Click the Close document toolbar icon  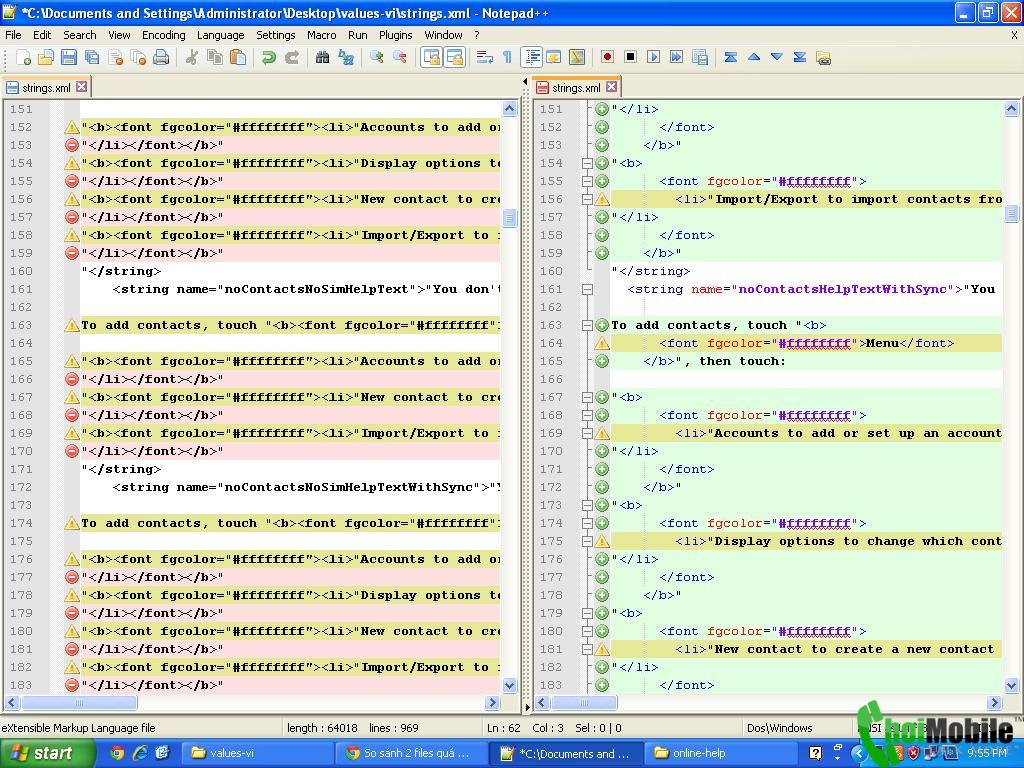(116, 58)
